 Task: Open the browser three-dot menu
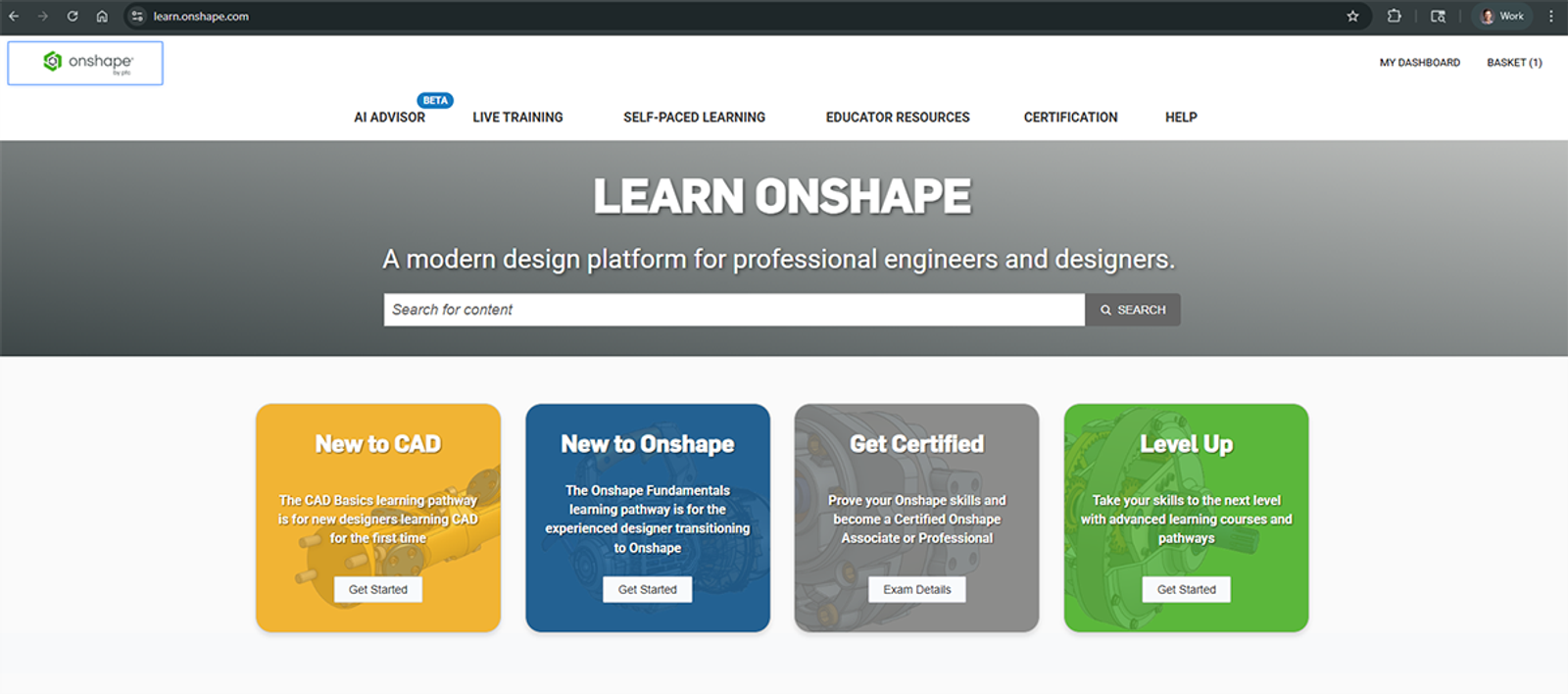[x=1551, y=16]
